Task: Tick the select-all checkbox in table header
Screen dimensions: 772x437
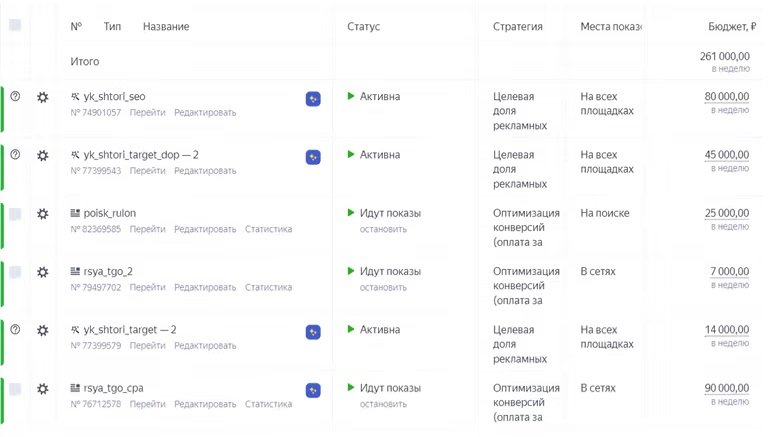Action: [15, 26]
